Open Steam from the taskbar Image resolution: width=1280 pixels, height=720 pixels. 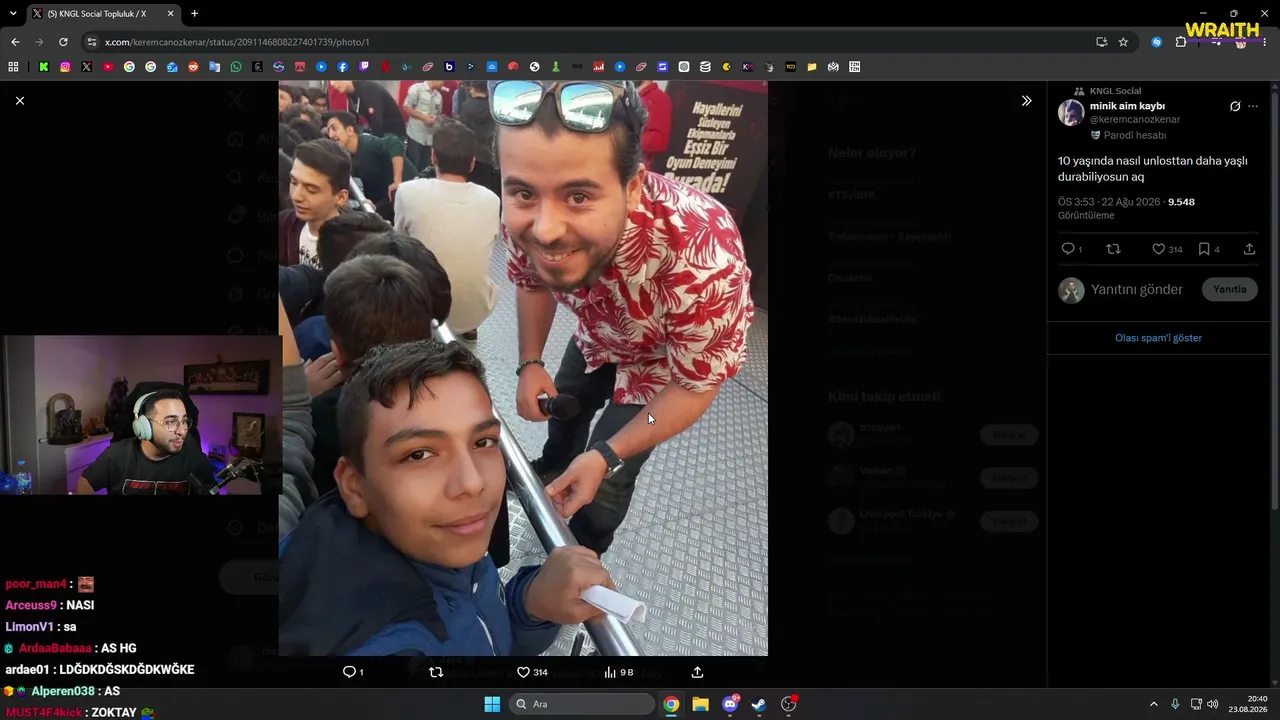pyautogui.click(x=759, y=704)
